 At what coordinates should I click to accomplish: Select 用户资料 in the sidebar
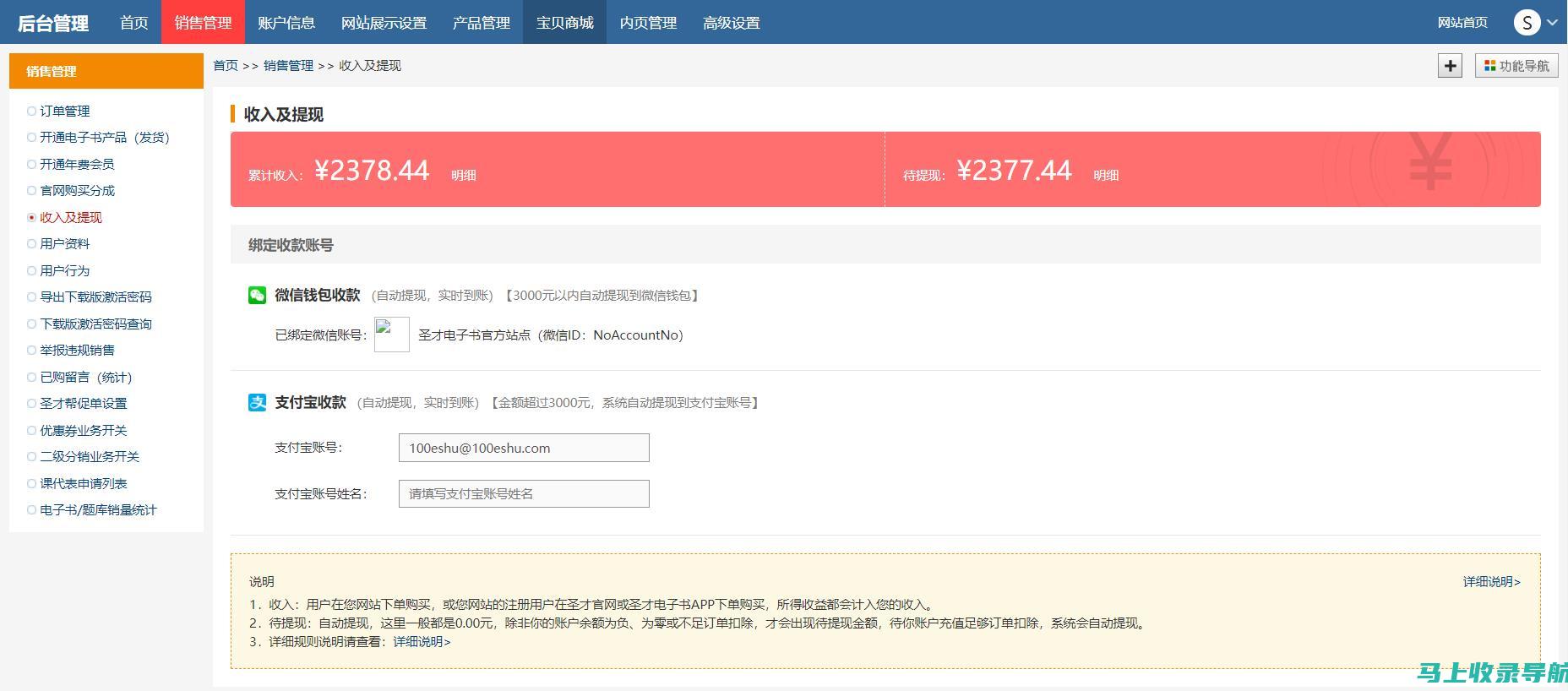pyautogui.click(x=64, y=243)
